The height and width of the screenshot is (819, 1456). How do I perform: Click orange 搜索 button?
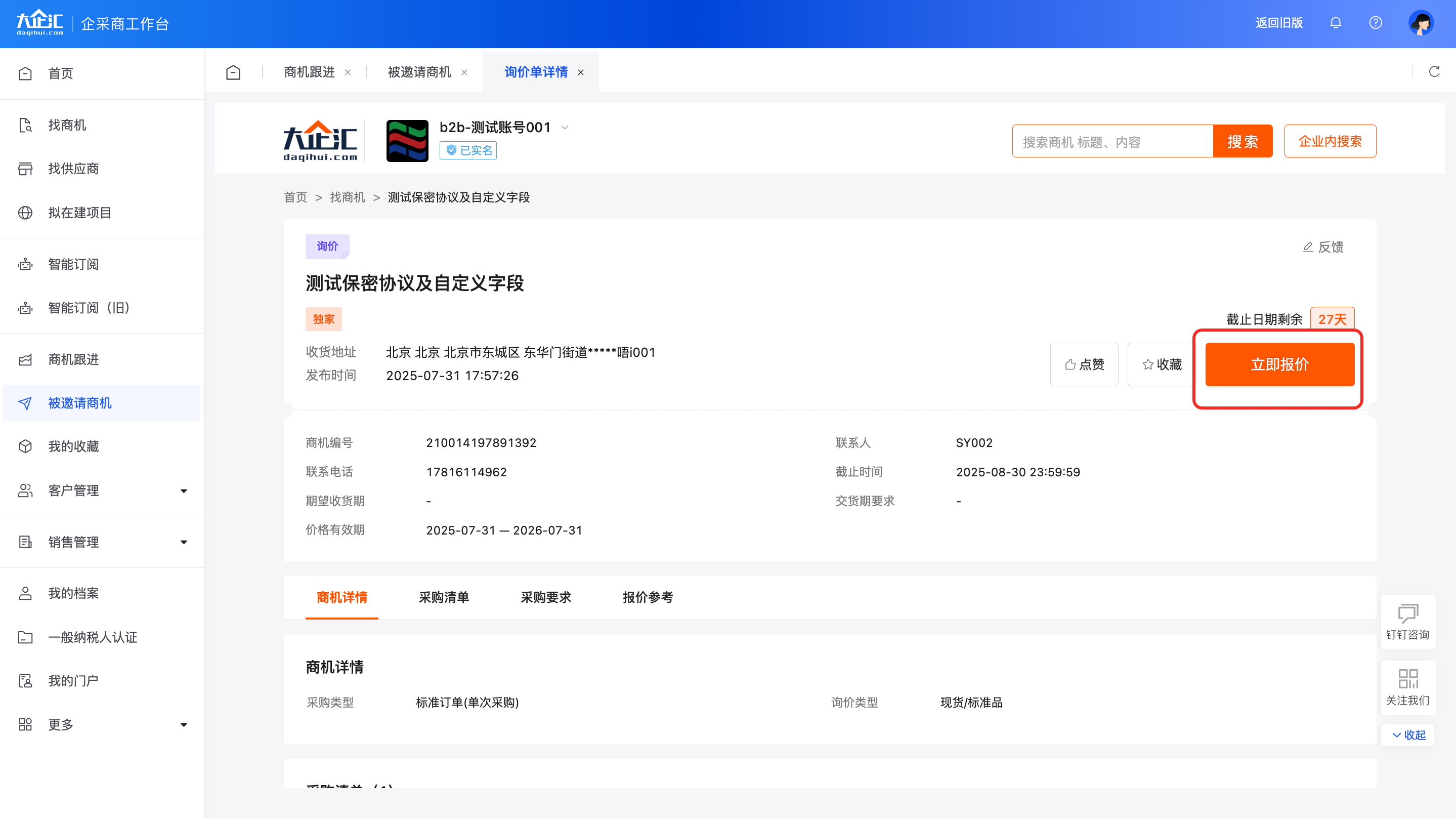pos(1243,141)
